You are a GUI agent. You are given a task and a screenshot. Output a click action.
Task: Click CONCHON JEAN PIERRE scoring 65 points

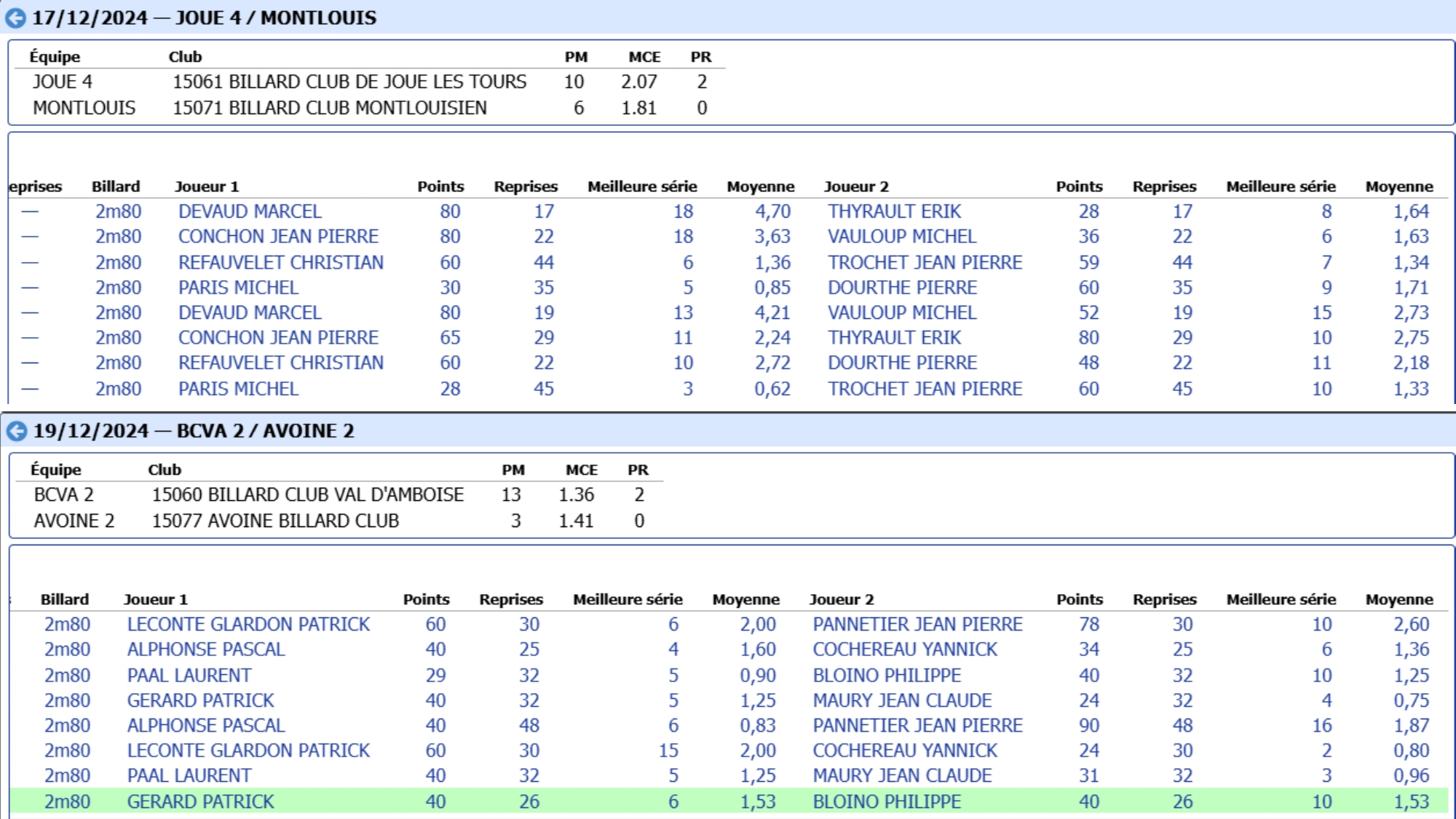click(x=279, y=338)
